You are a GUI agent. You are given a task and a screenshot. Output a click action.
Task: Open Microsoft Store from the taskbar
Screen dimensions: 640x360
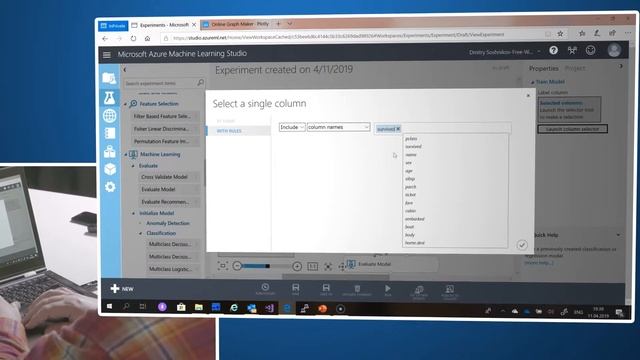(181, 307)
